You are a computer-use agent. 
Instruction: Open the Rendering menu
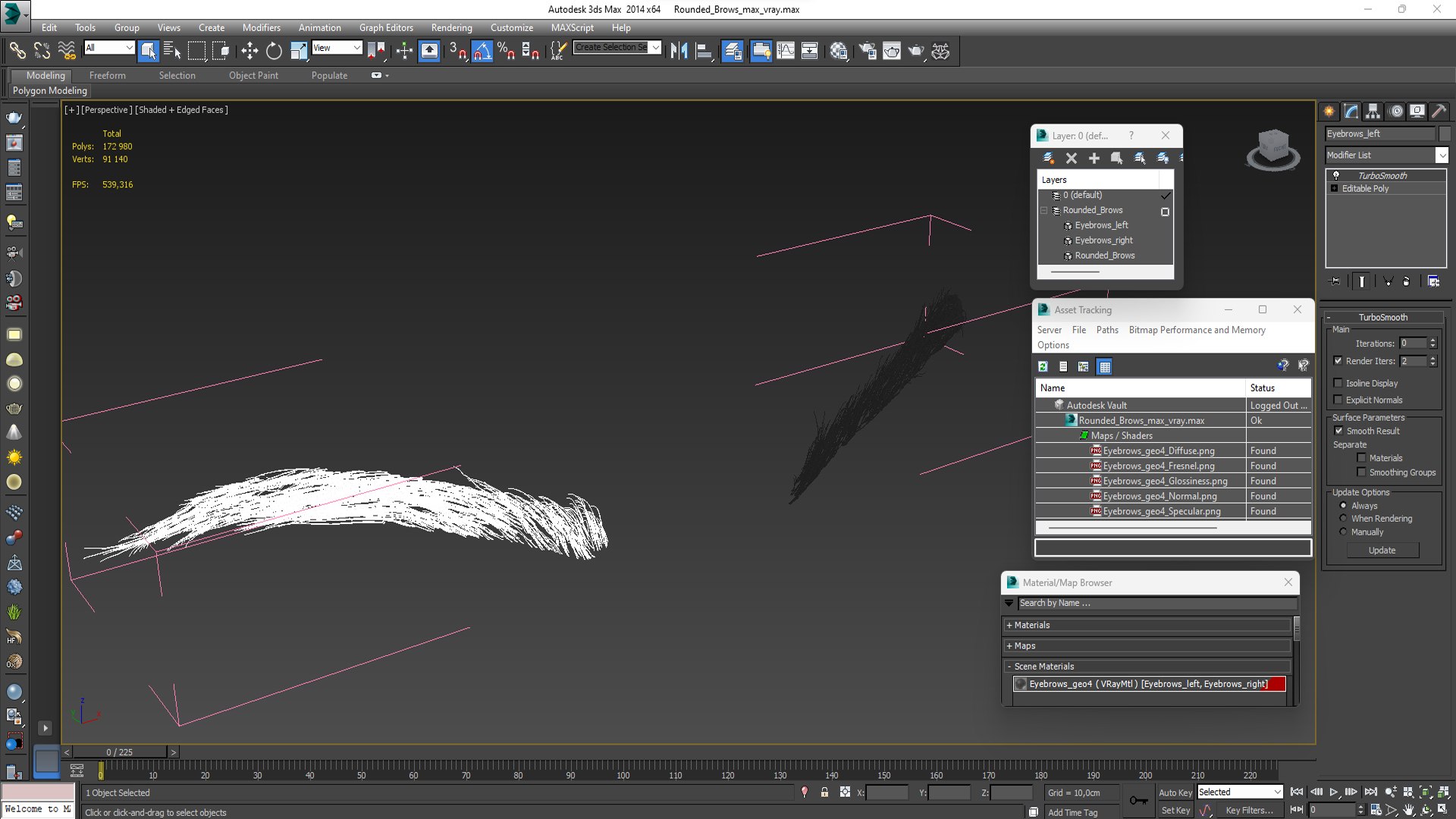coord(451,27)
